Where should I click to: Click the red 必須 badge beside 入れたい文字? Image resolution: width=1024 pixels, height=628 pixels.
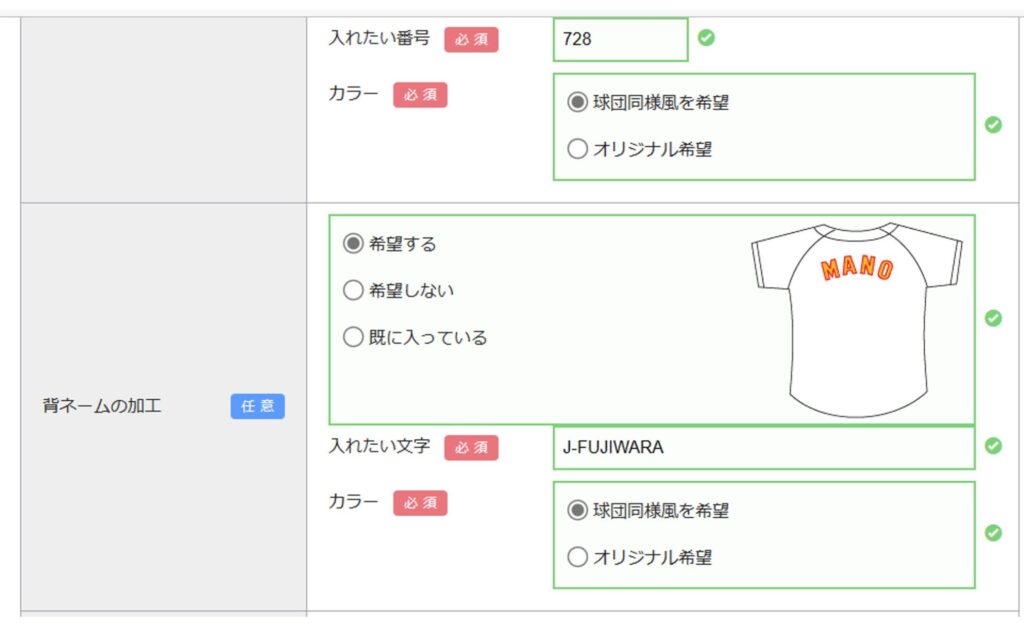tap(471, 448)
